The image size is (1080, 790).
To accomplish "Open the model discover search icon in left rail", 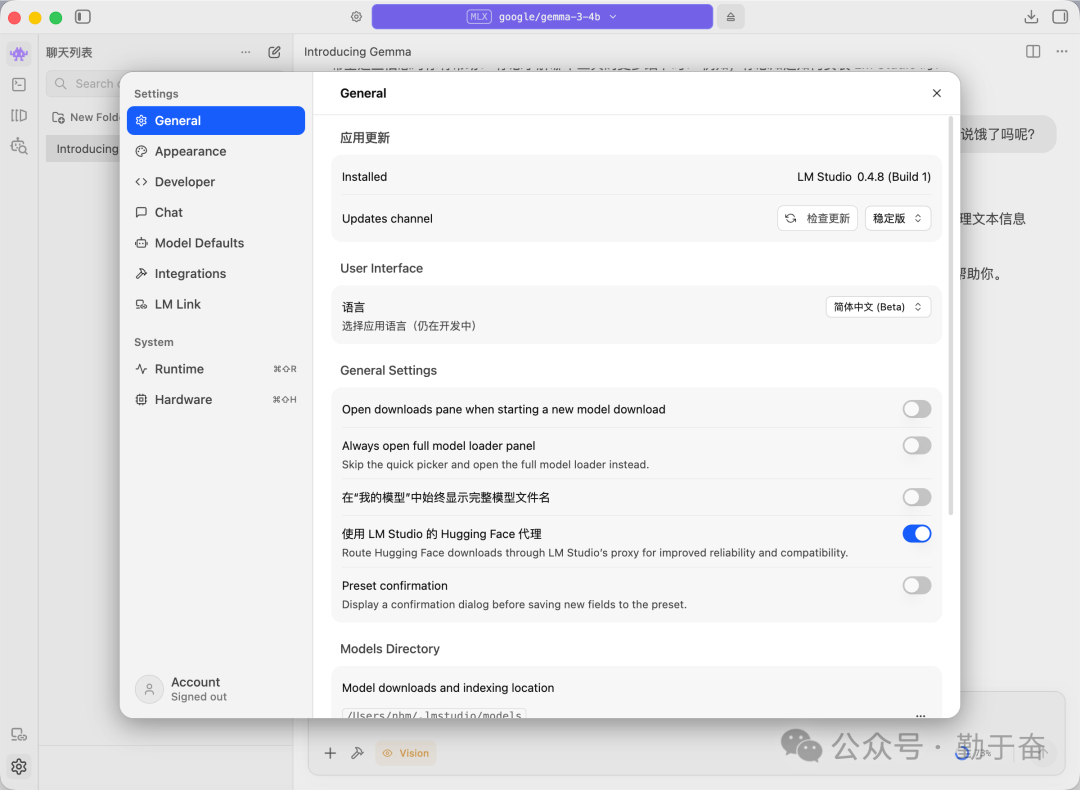I will tap(19, 146).
